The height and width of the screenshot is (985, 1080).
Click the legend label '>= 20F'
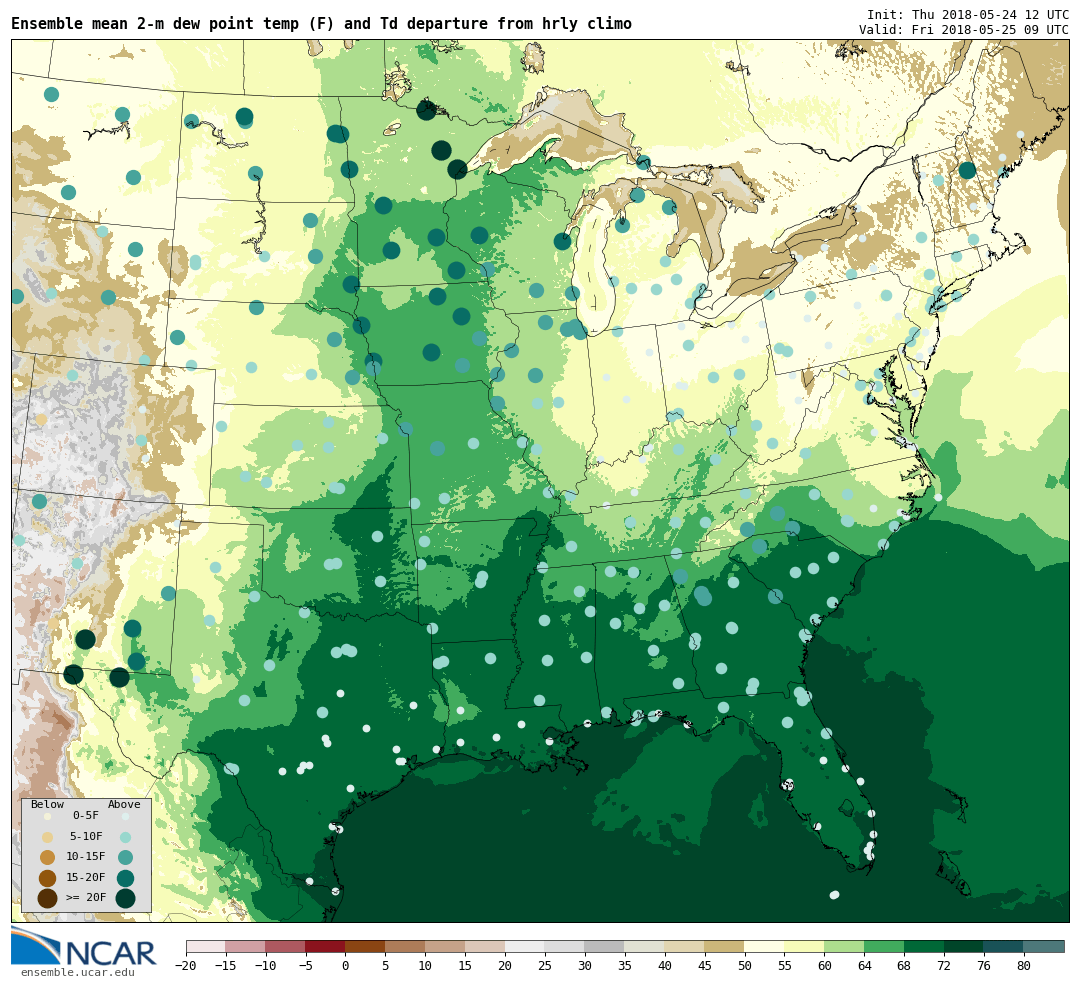pyautogui.click(x=86, y=898)
